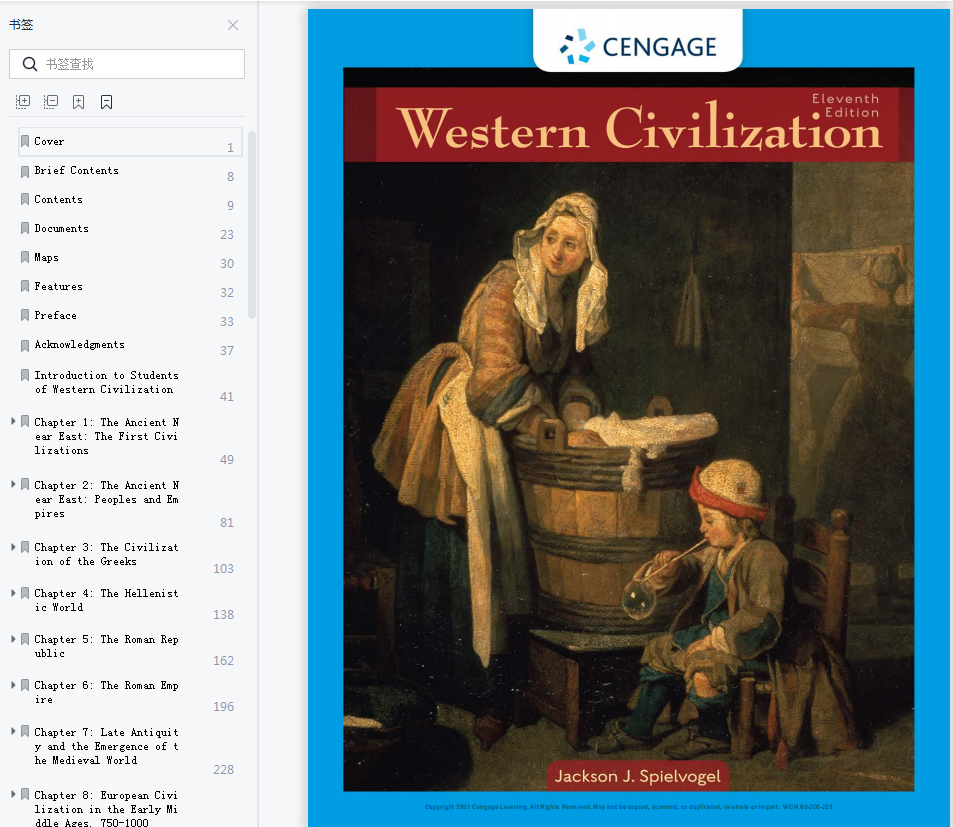This screenshot has height=827, width=953.
Task: Collapse all bookmarks icon
Action: (x=50, y=101)
